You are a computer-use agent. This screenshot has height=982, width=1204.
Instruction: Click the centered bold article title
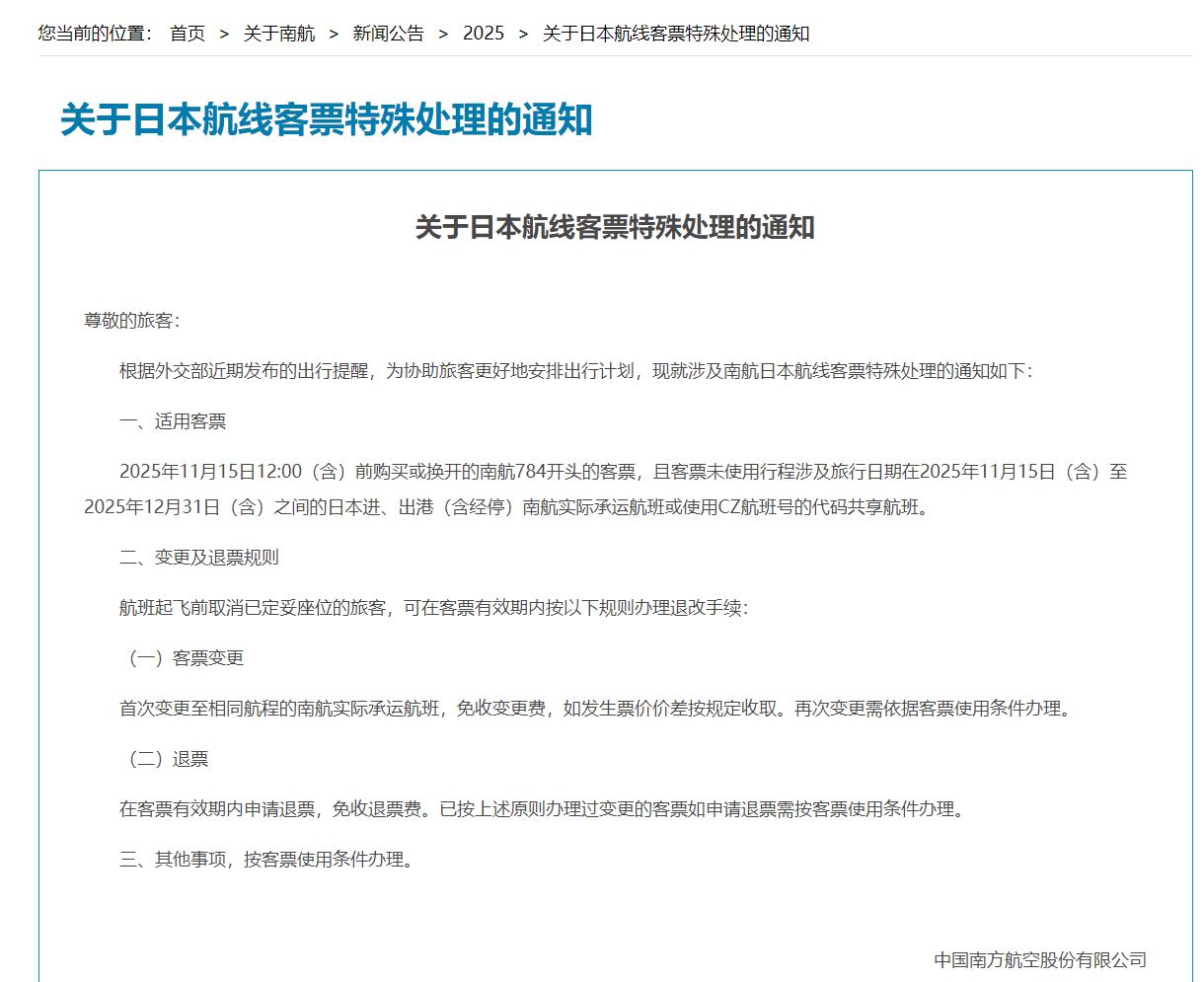(x=615, y=227)
